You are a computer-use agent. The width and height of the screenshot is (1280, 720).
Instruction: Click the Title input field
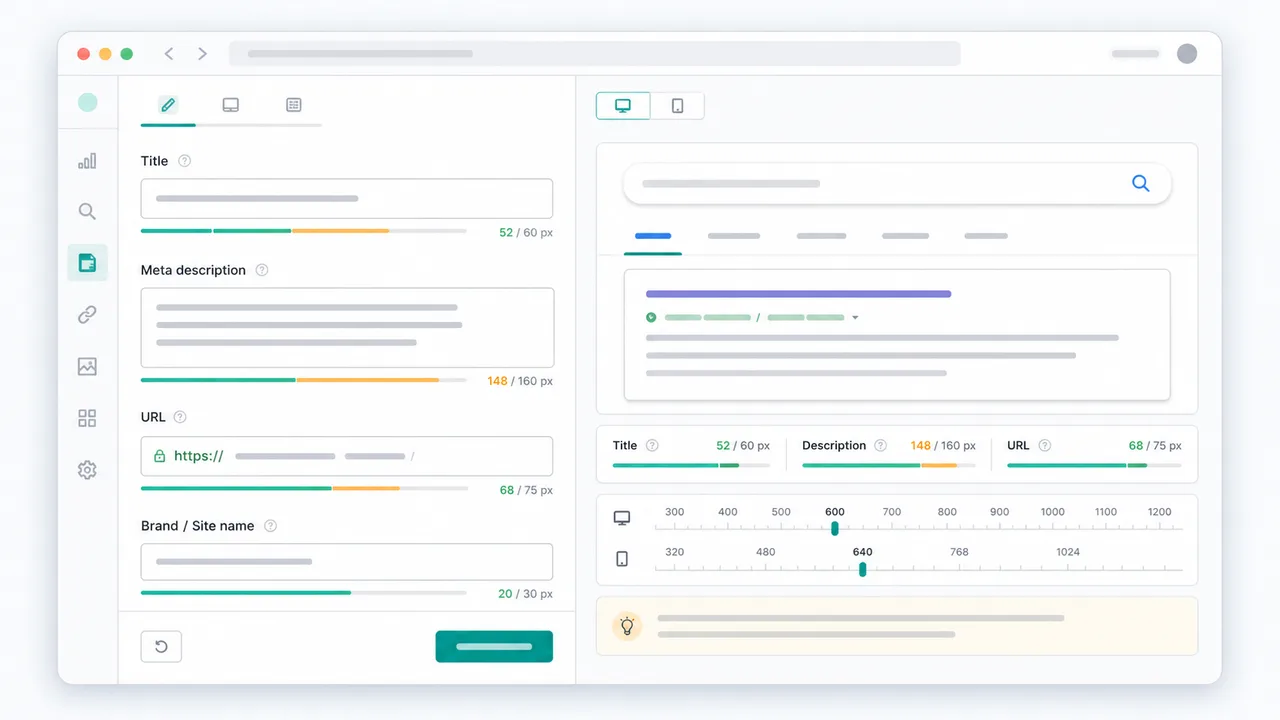tap(347, 198)
